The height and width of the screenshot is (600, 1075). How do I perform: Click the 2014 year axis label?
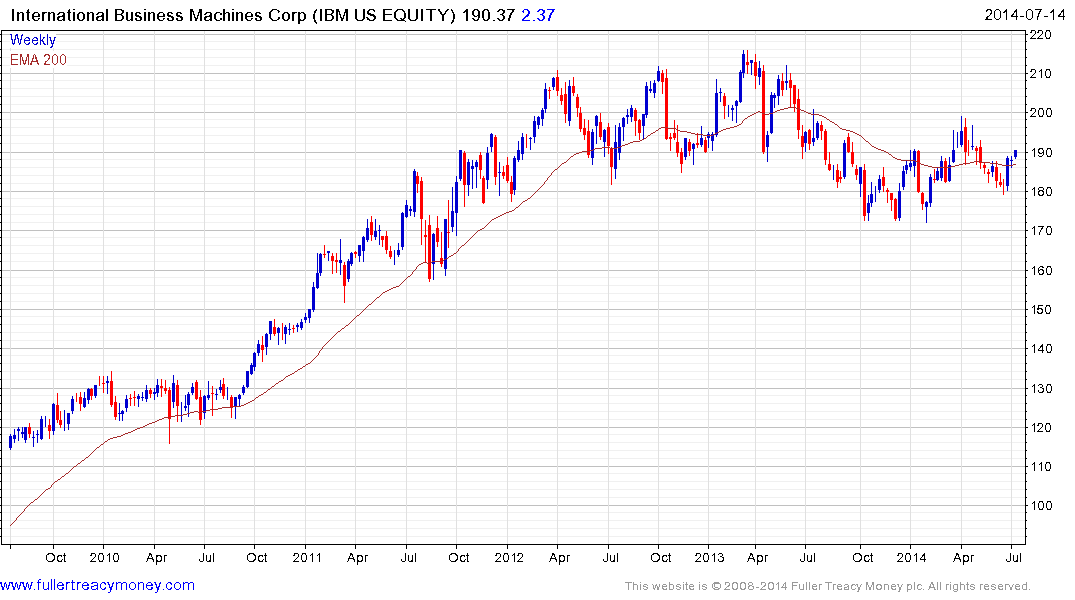point(911,557)
